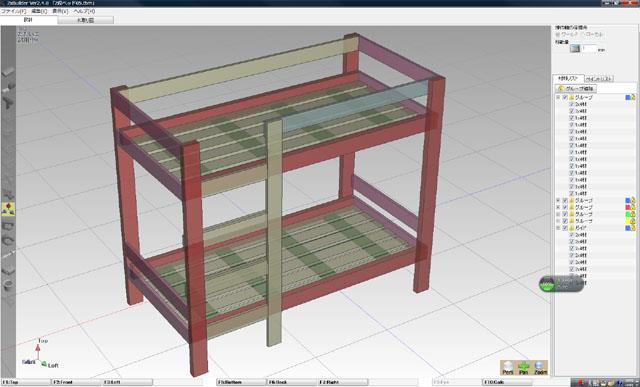The width and height of the screenshot is (640, 387).
Task: Select the 材料リスト tab
Action: [568, 78]
